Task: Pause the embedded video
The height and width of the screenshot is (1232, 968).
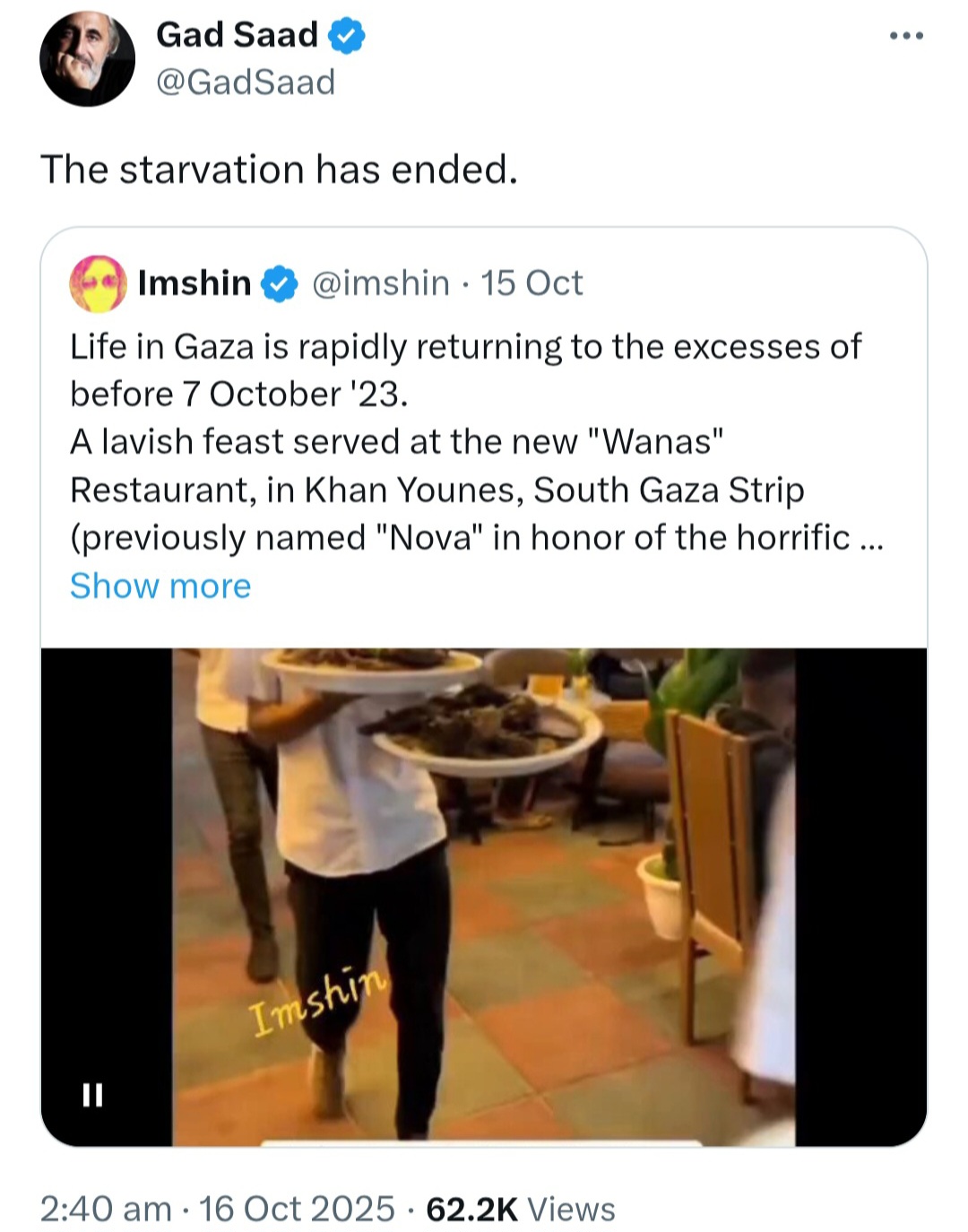Action: pos(92,1094)
